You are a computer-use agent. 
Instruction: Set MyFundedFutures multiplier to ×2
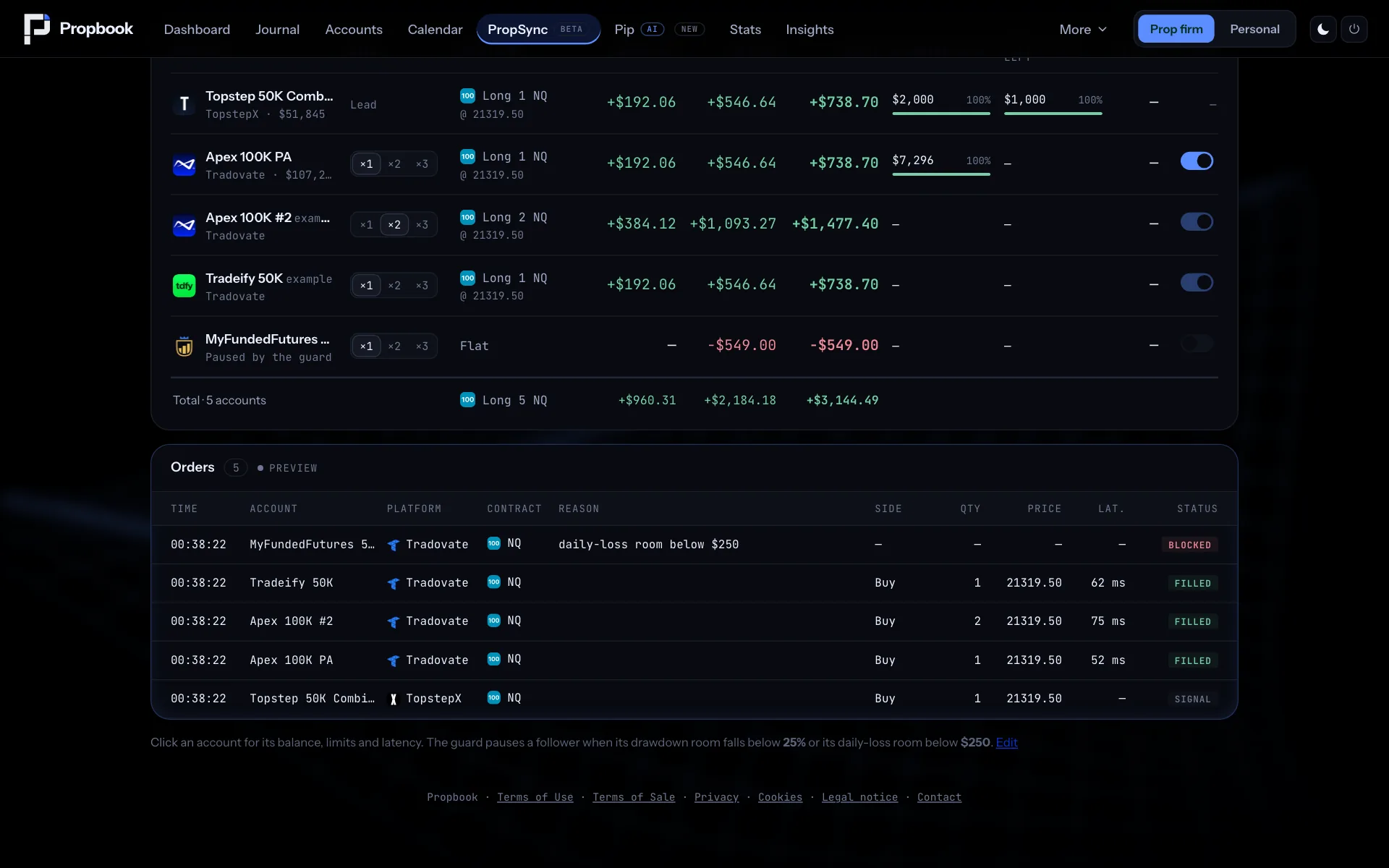(394, 346)
